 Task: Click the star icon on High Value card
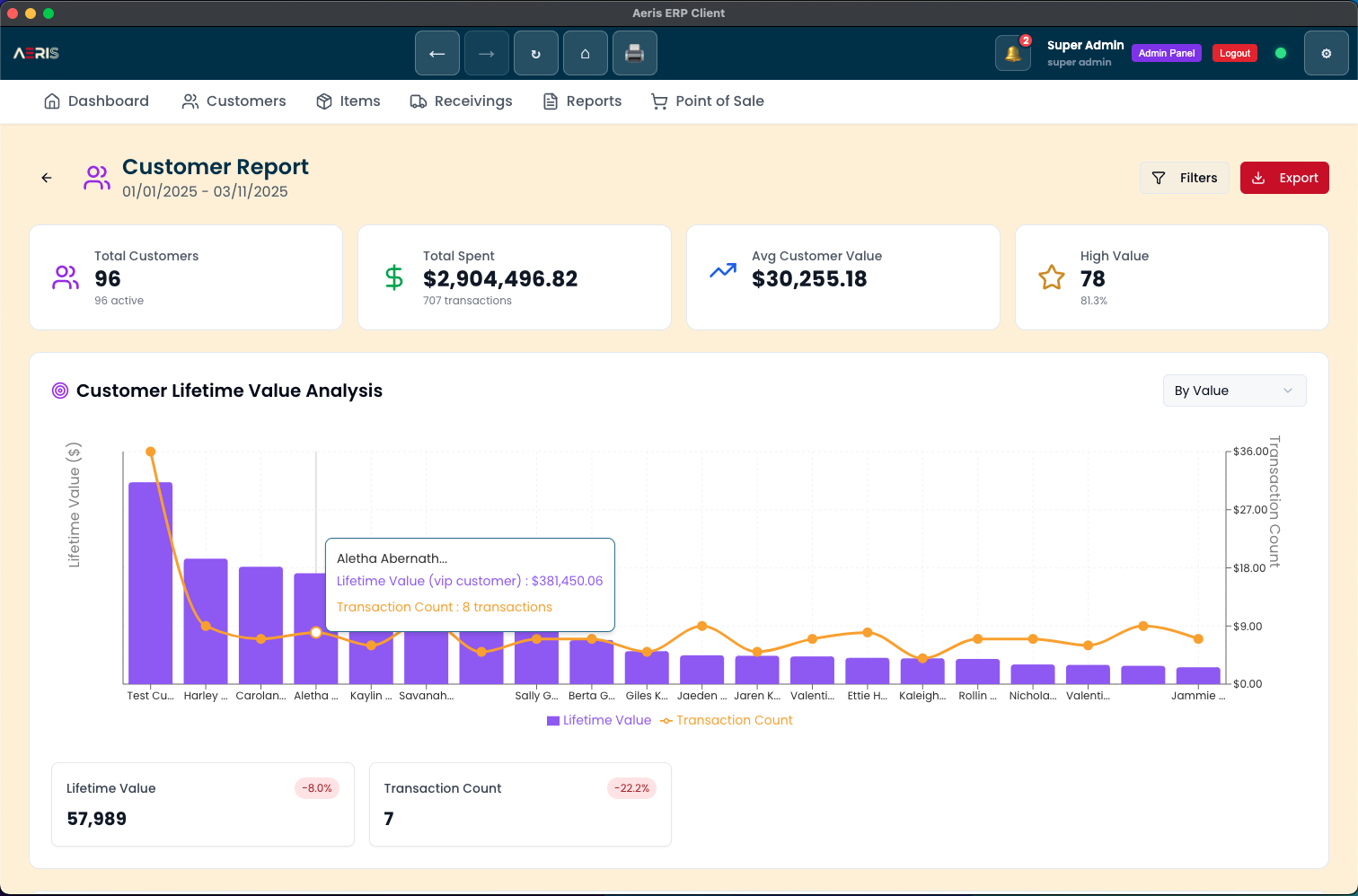click(x=1052, y=277)
